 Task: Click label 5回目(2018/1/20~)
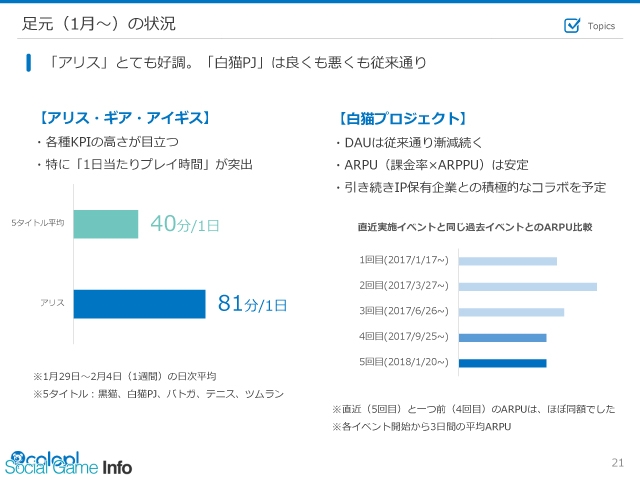pyautogui.click(x=404, y=362)
